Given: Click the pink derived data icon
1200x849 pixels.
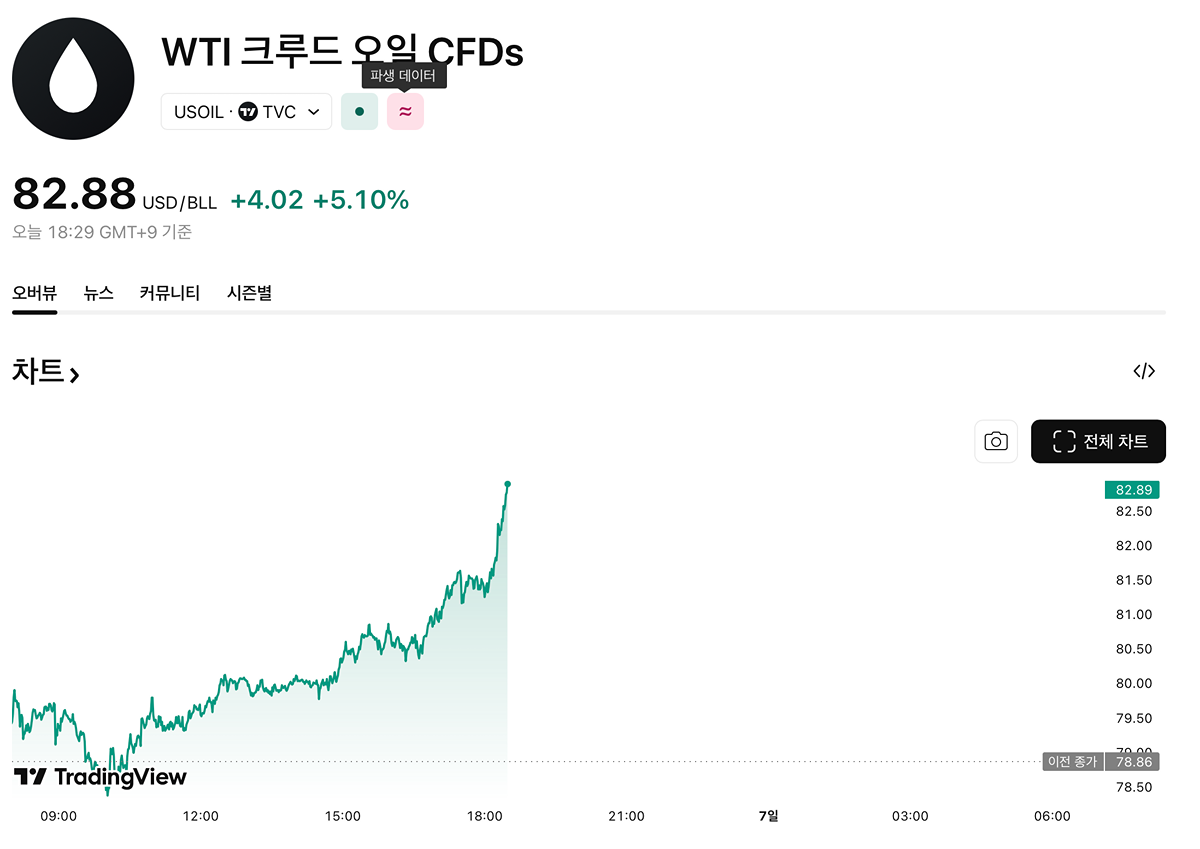Looking at the screenshot, I should click(x=405, y=112).
